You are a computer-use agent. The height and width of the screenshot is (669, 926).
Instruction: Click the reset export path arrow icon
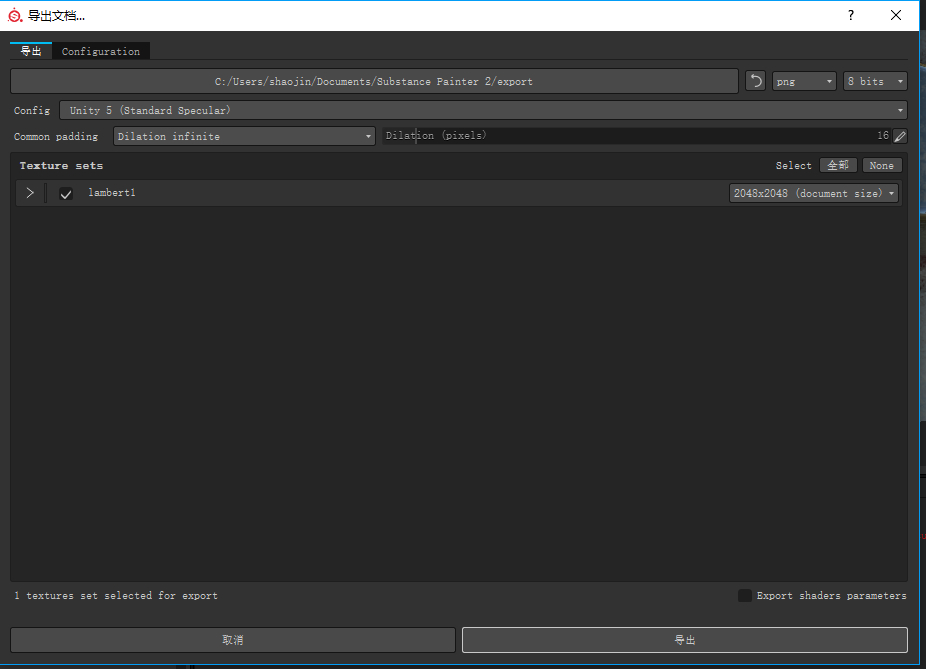(755, 81)
